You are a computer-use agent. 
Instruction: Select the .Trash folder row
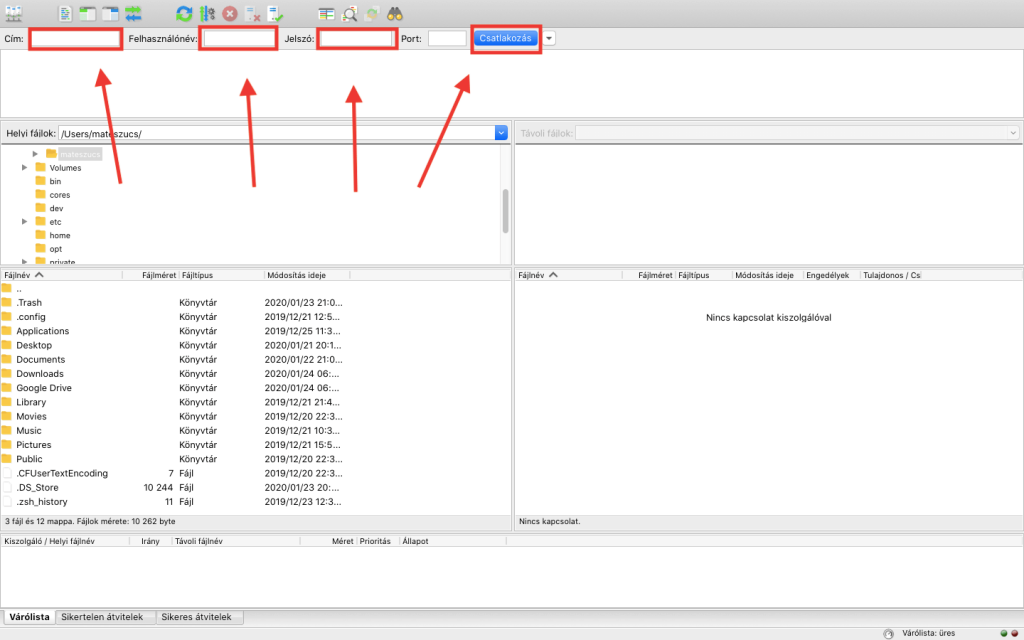click(256, 302)
